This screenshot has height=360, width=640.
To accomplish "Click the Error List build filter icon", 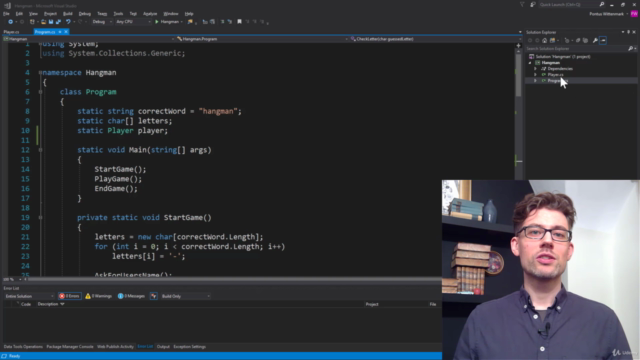I will click(x=153, y=296).
